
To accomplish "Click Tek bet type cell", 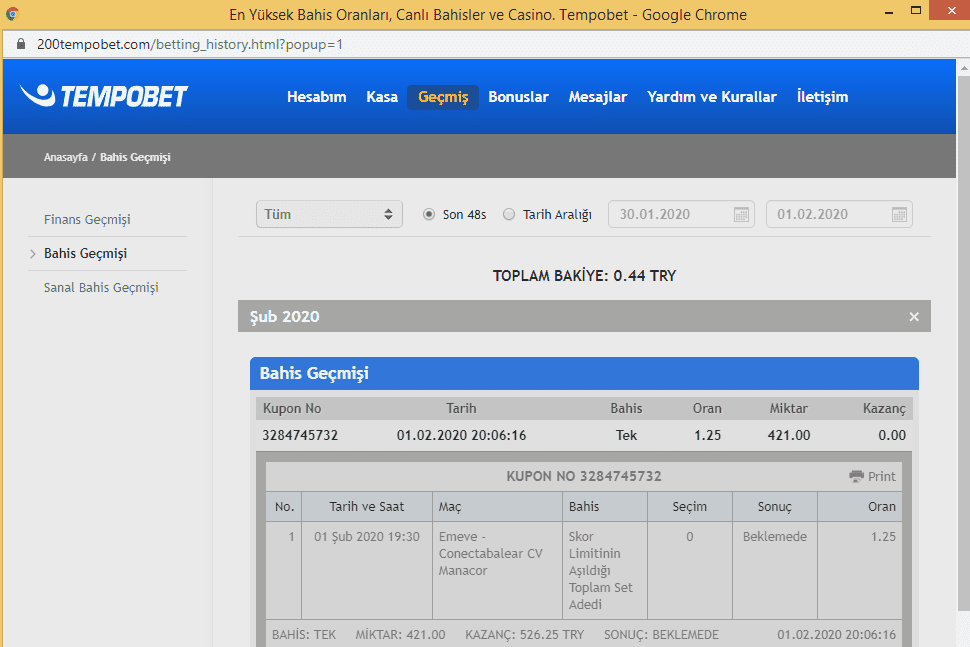I will point(626,435).
